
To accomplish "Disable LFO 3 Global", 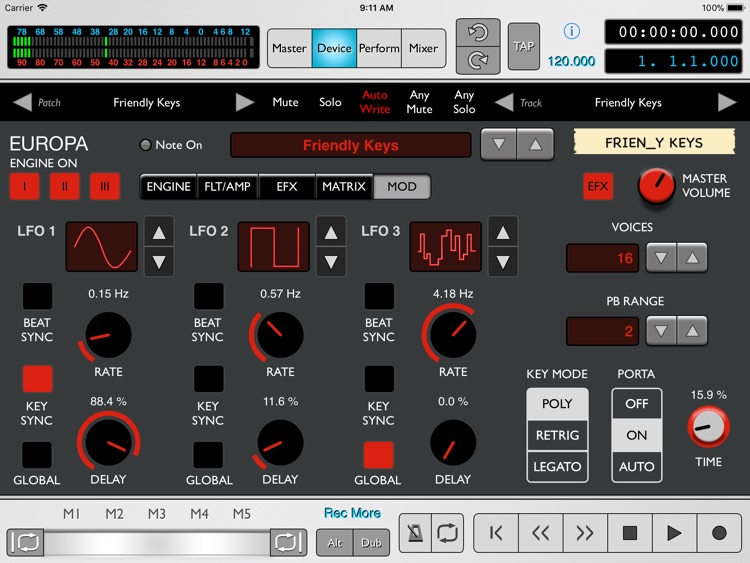I will [x=379, y=455].
